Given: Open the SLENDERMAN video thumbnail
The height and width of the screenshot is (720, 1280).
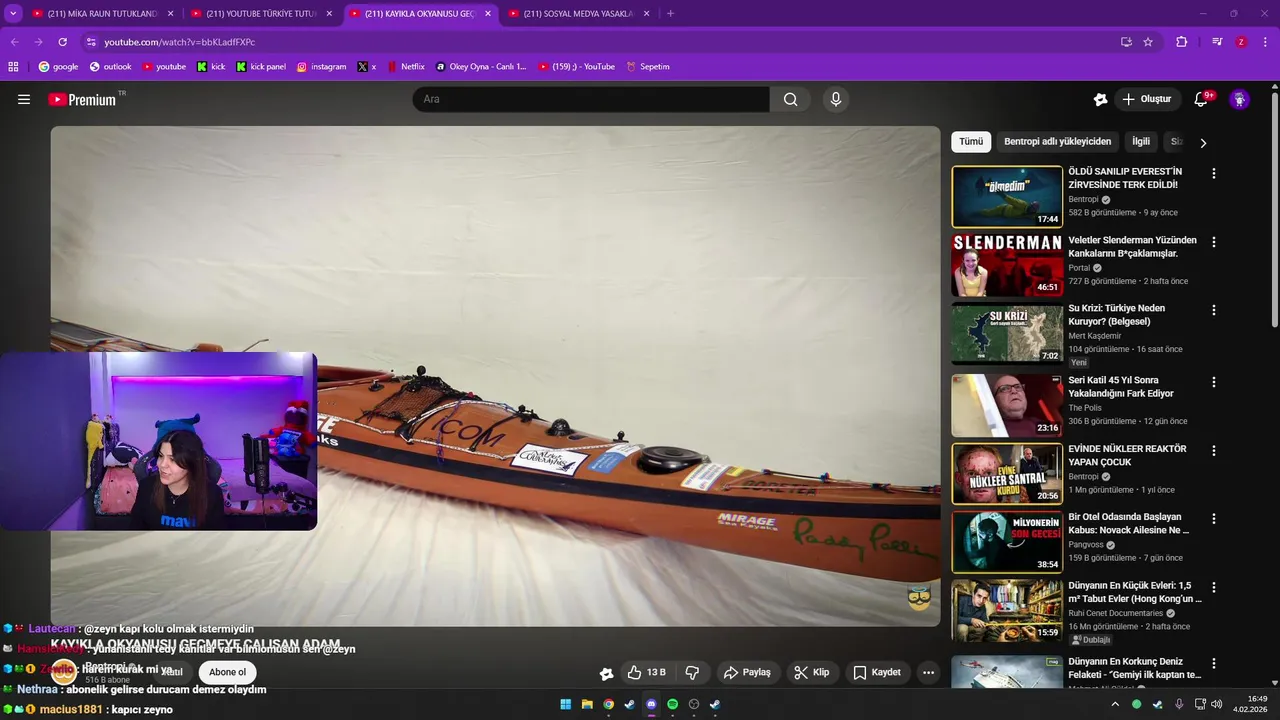Looking at the screenshot, I should (x=1007, y=265).
